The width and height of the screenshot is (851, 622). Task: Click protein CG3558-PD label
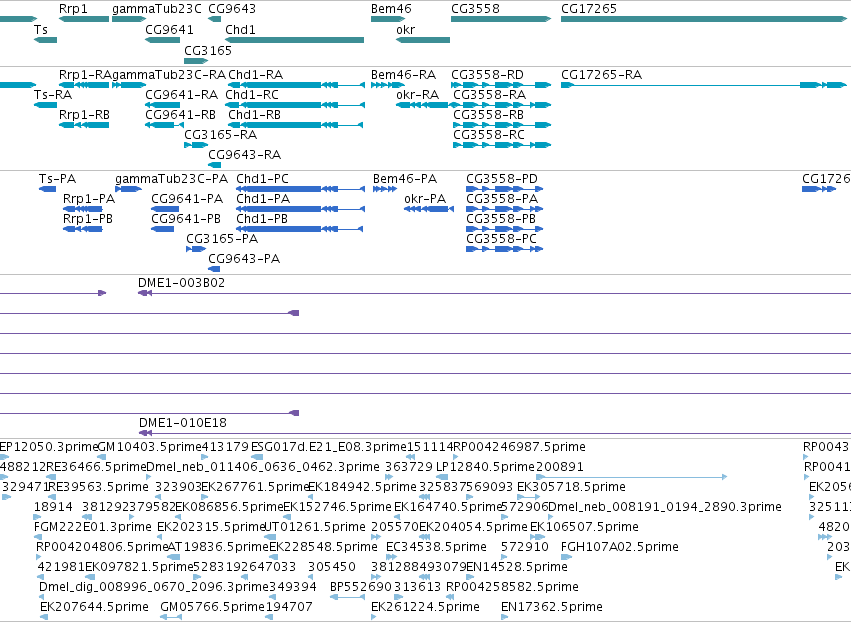click(502, 179)
